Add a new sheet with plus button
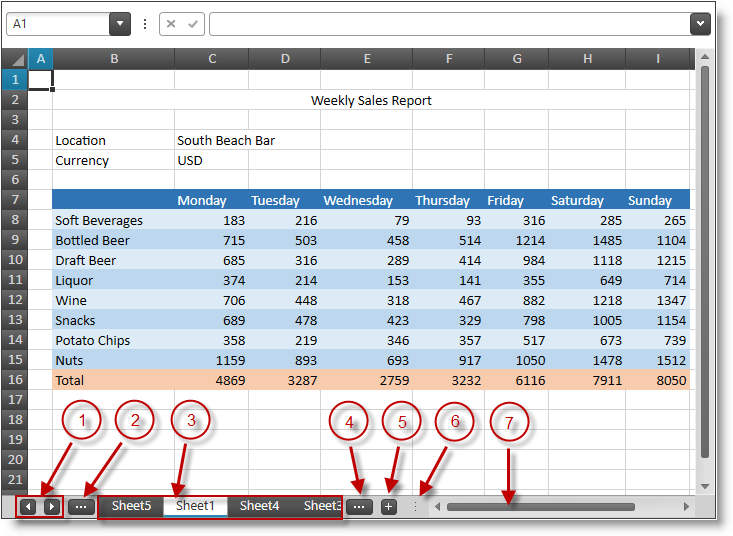Screen dimensions: 733x536 click(389, 507)
